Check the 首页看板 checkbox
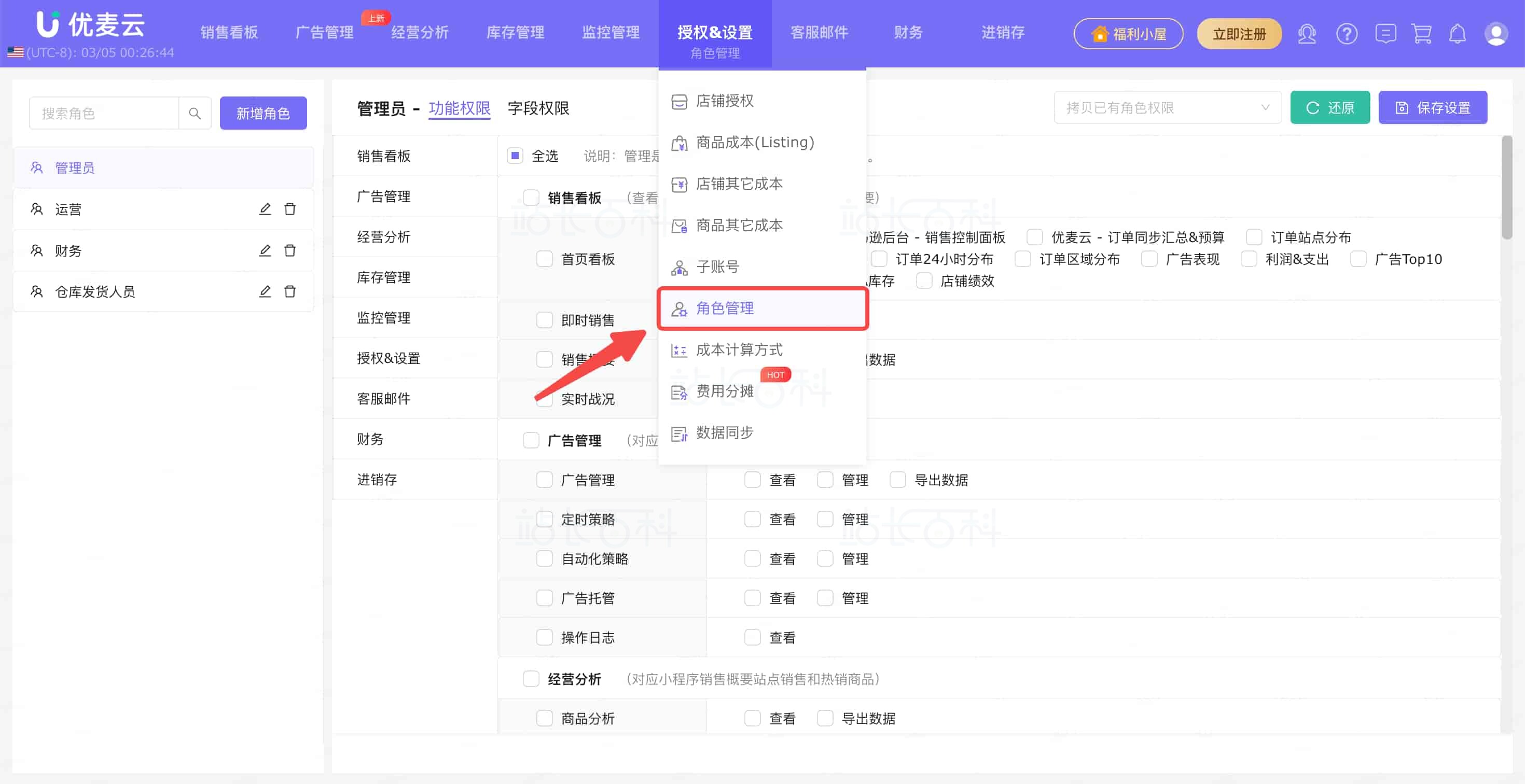Image resolution: width=1525 pixels, height=784 pixels. tap(544, 259)
